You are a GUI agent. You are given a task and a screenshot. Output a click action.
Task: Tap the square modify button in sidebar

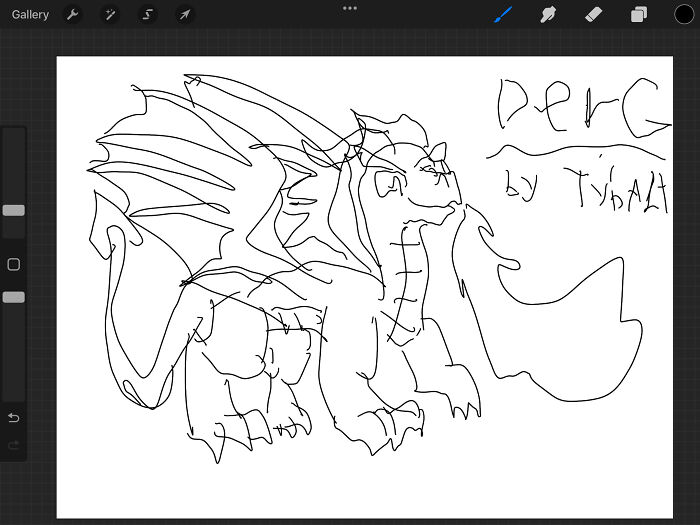point(14,264)
